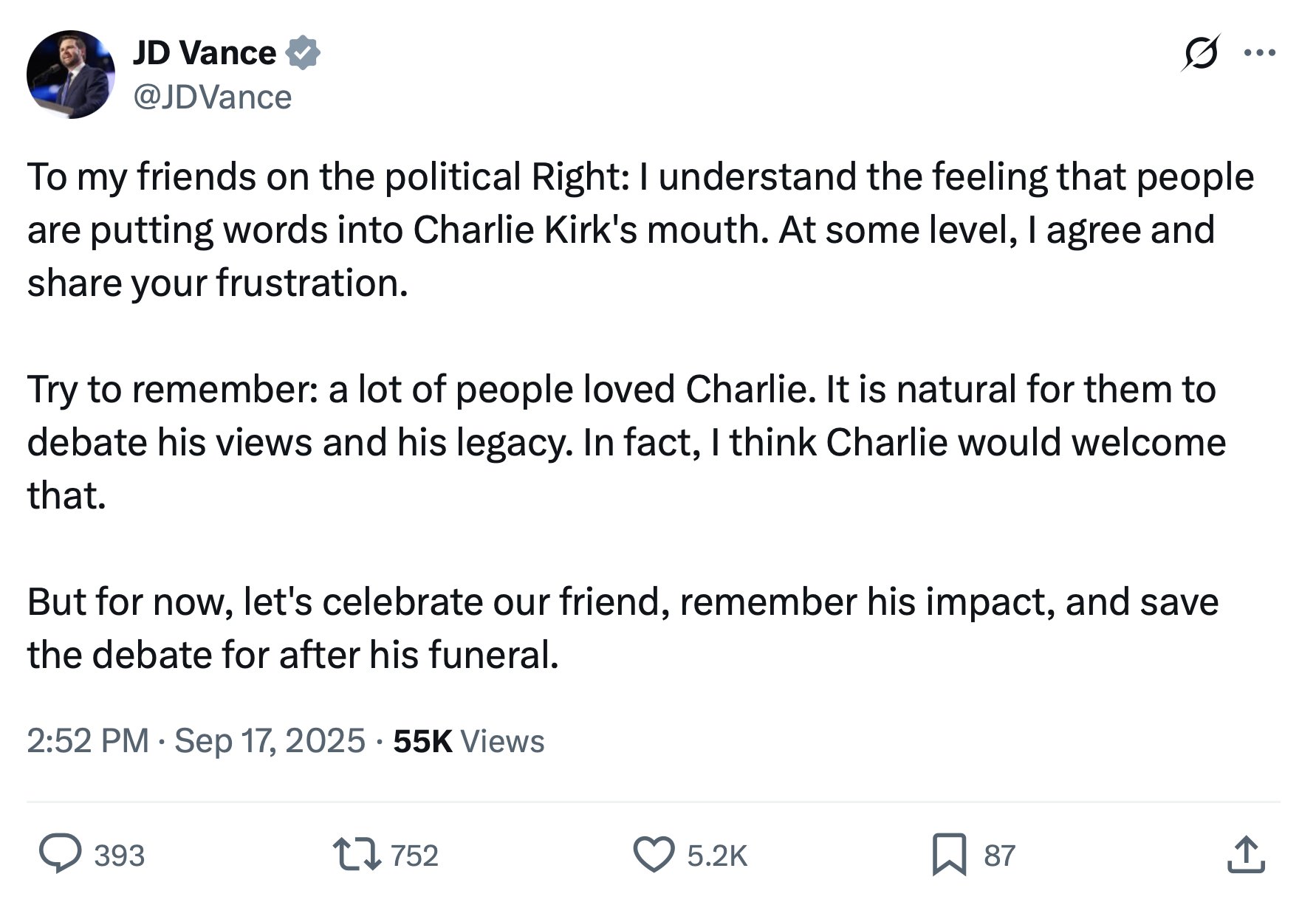Screen dimensions: 1316x902
Task: Open the Grok explain icon
Action: (x=1200, y=53)
